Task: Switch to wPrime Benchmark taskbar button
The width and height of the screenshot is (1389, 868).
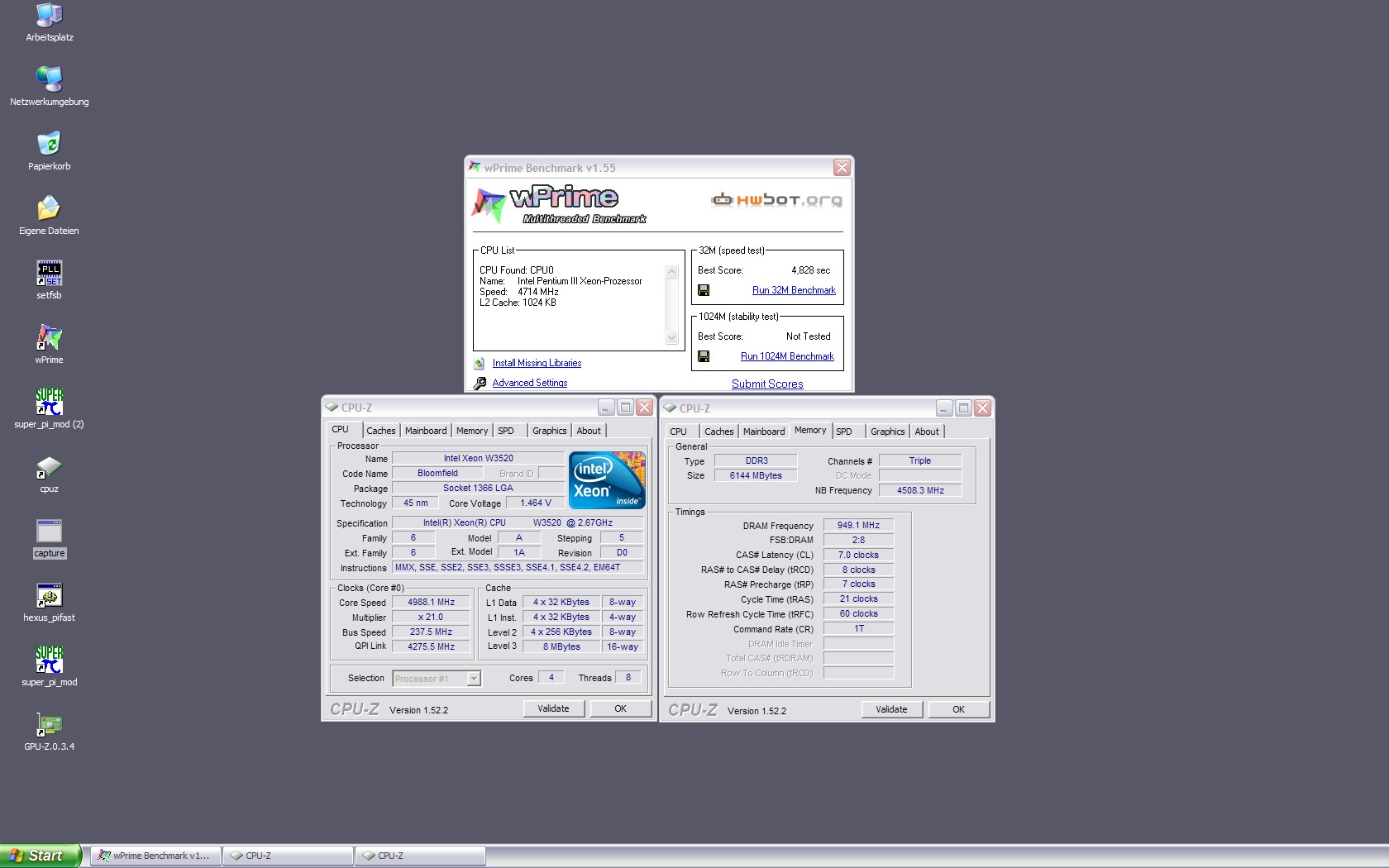Action: pos(155,856)
